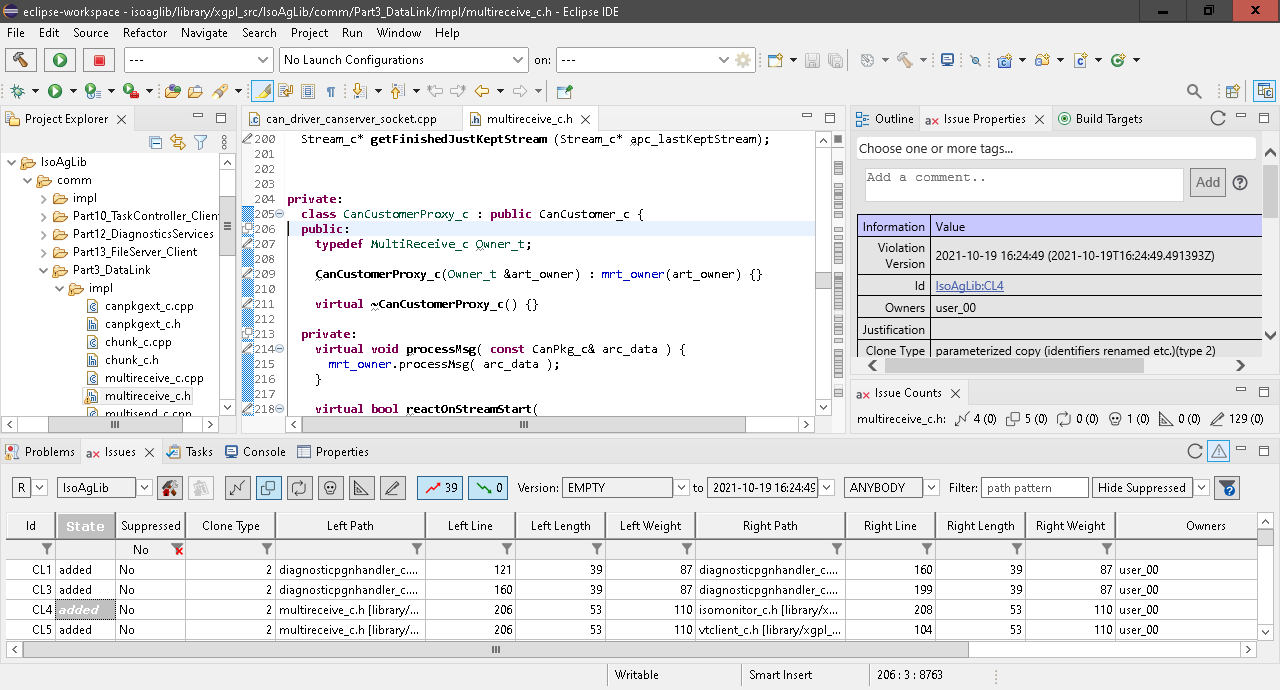Click the hammer Build button
This screenshot has height=690, width=1280.
tap(21, 60)
